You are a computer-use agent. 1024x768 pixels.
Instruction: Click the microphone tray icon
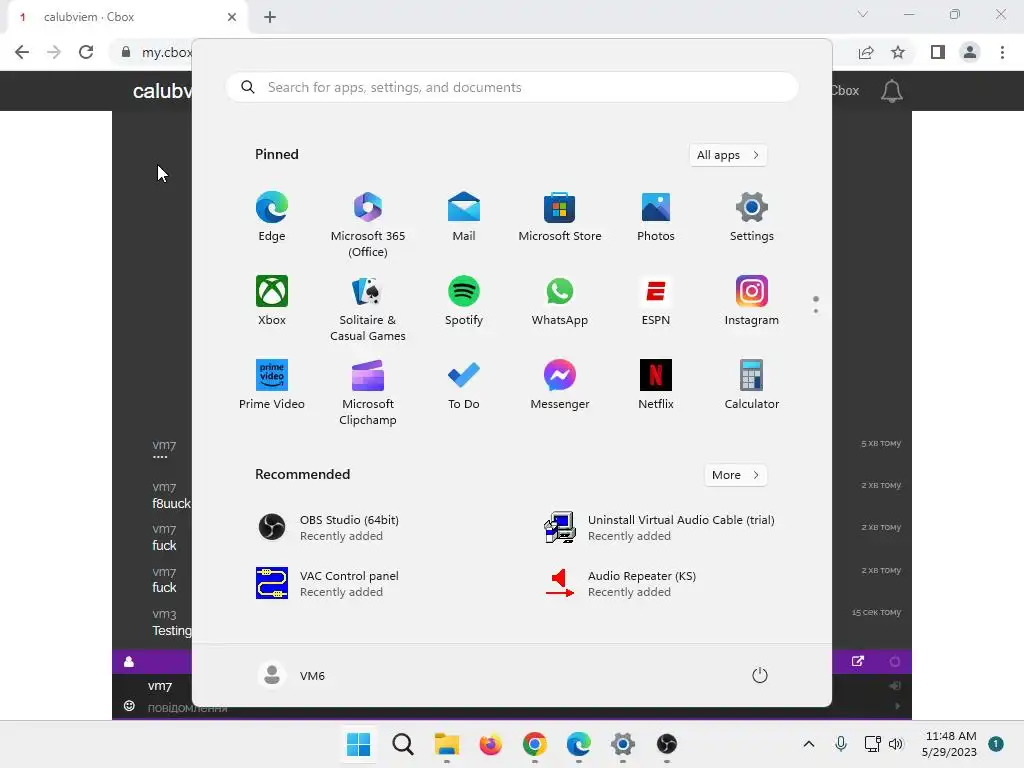pyautogui.click(x=841, y=744)
